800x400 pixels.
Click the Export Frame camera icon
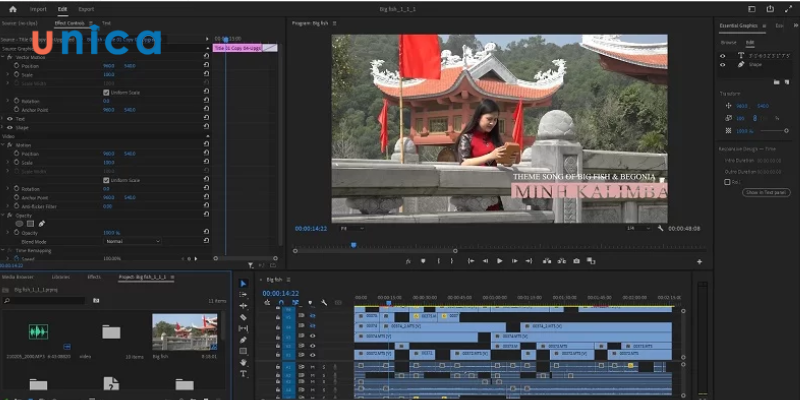point(576,261)
